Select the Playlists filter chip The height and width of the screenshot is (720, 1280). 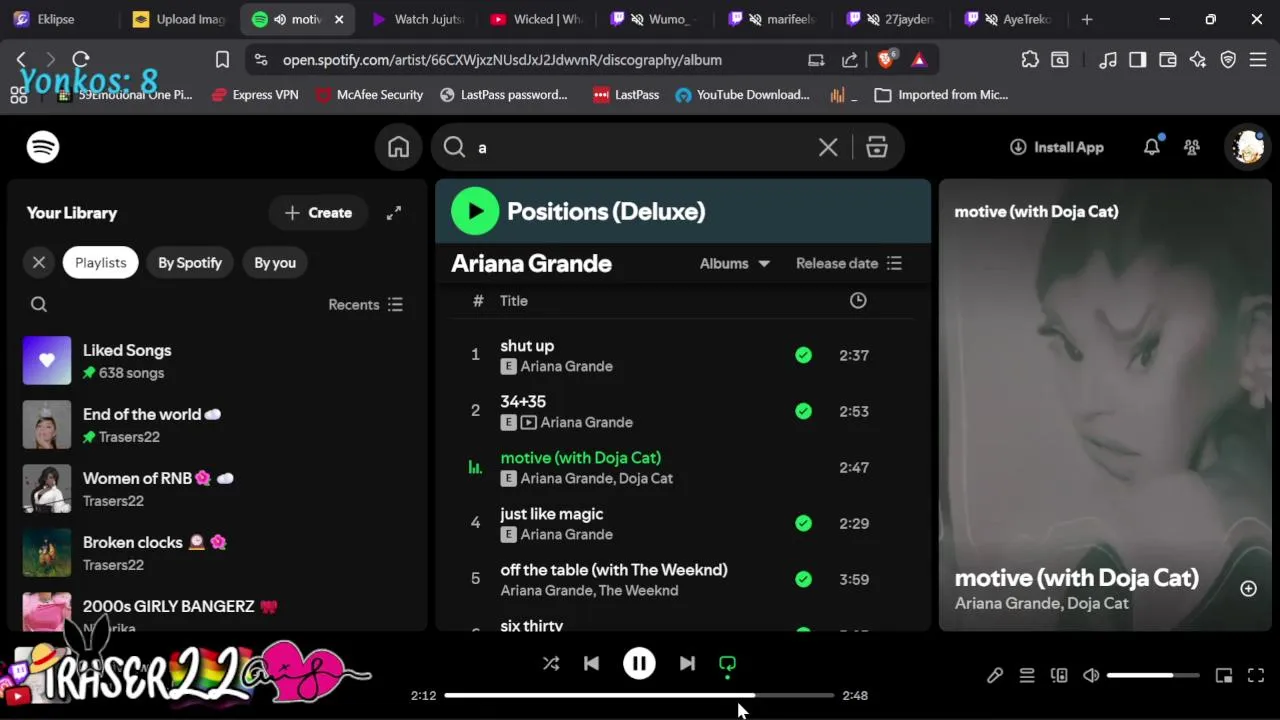[101, 263]
